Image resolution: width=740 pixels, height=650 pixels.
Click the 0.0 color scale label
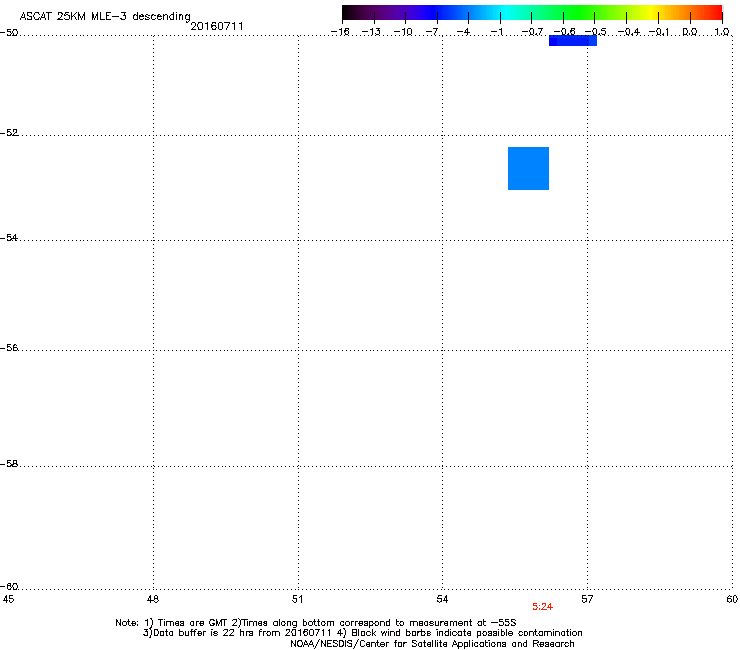[x=690, y=32]
